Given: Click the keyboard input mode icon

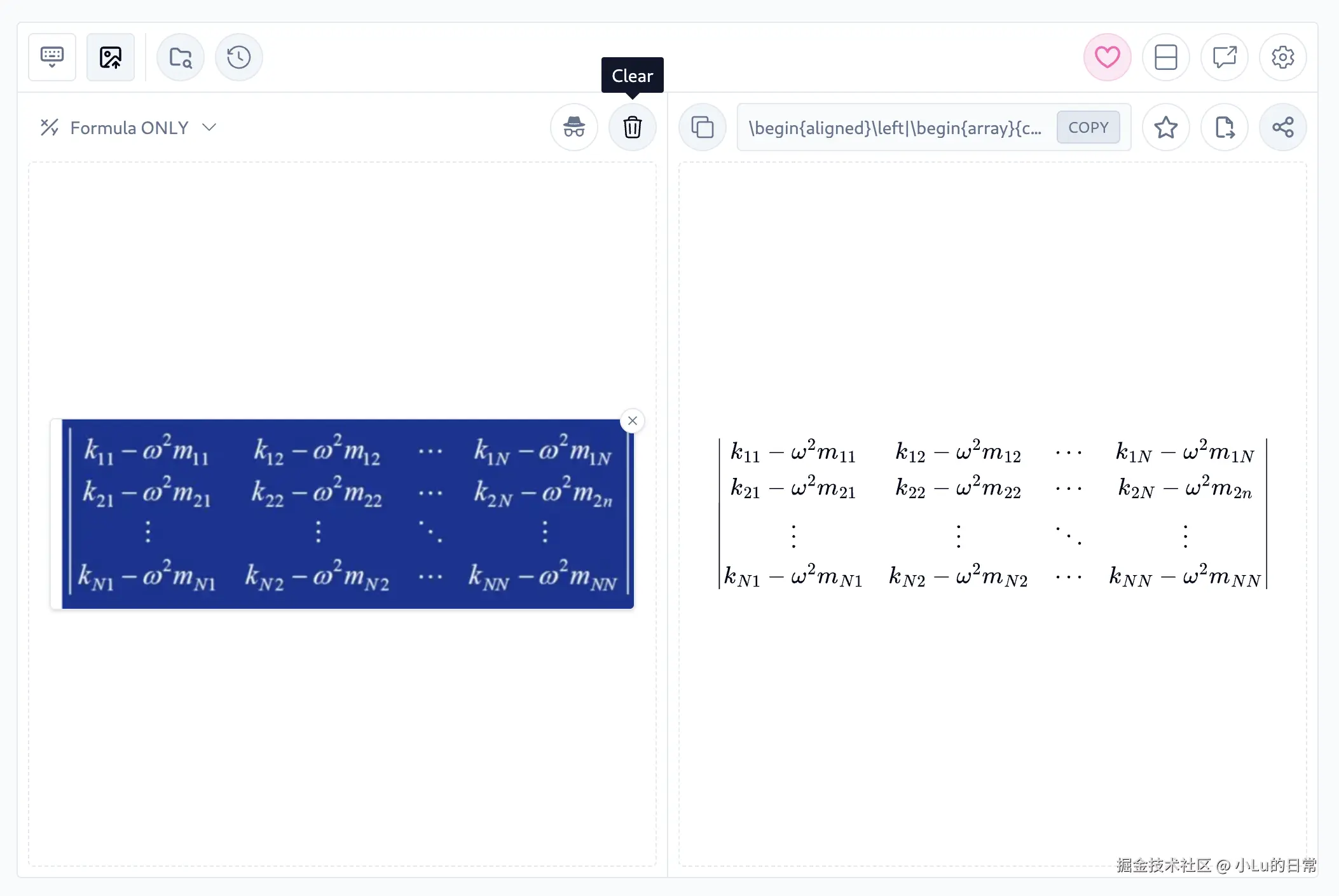Looking at the screenshot, I should (x=52, y=57).
